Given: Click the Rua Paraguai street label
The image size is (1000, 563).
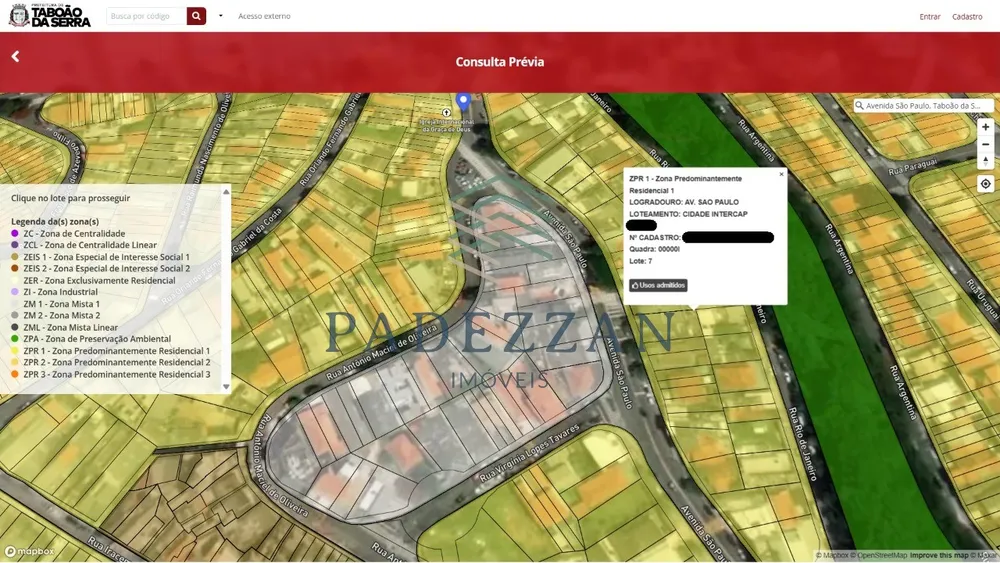Looking at the screenshot, I should [x=913, y=167].
